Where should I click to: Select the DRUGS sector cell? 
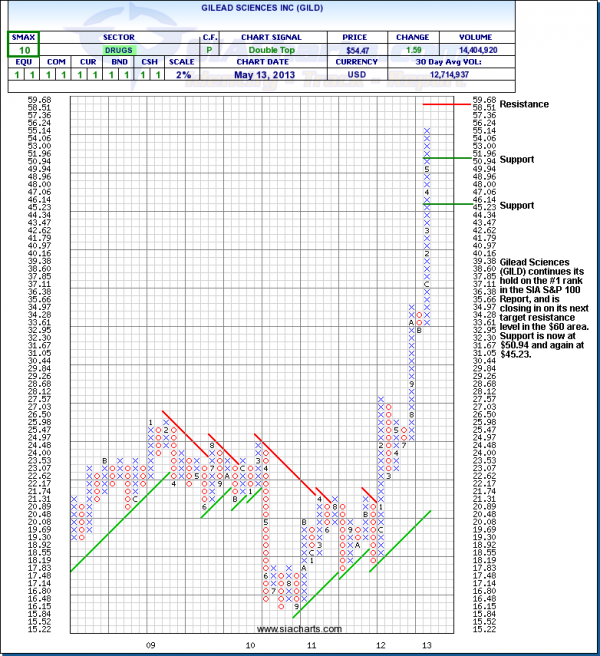(x=119, y=48)
